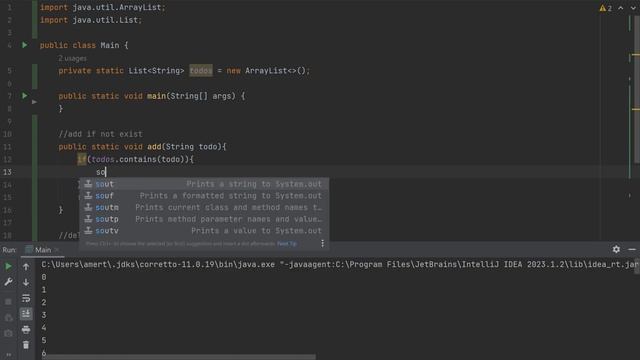Open run configuration wrench icon
Image resolution: width=640 pixels, height=360 pixels.
(x=8, y=282)
